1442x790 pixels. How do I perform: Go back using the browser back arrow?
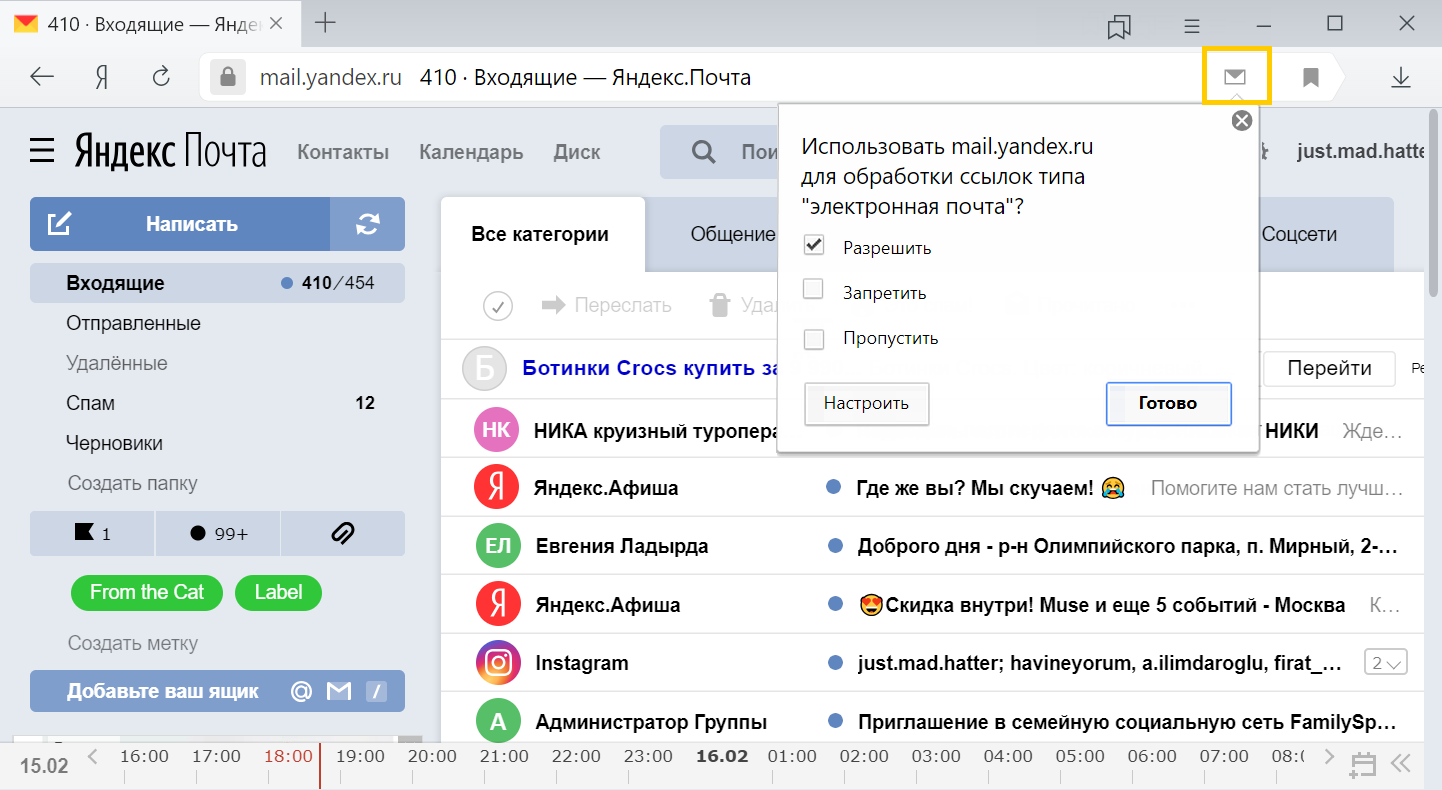42,77
